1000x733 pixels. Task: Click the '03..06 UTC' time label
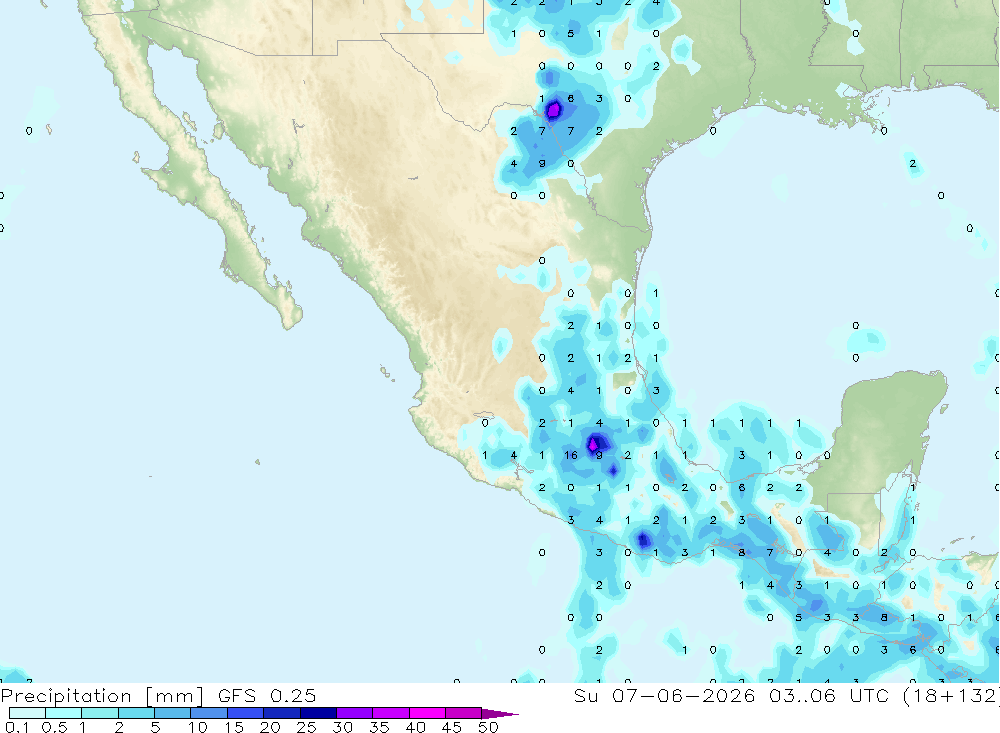pos(829,696)
